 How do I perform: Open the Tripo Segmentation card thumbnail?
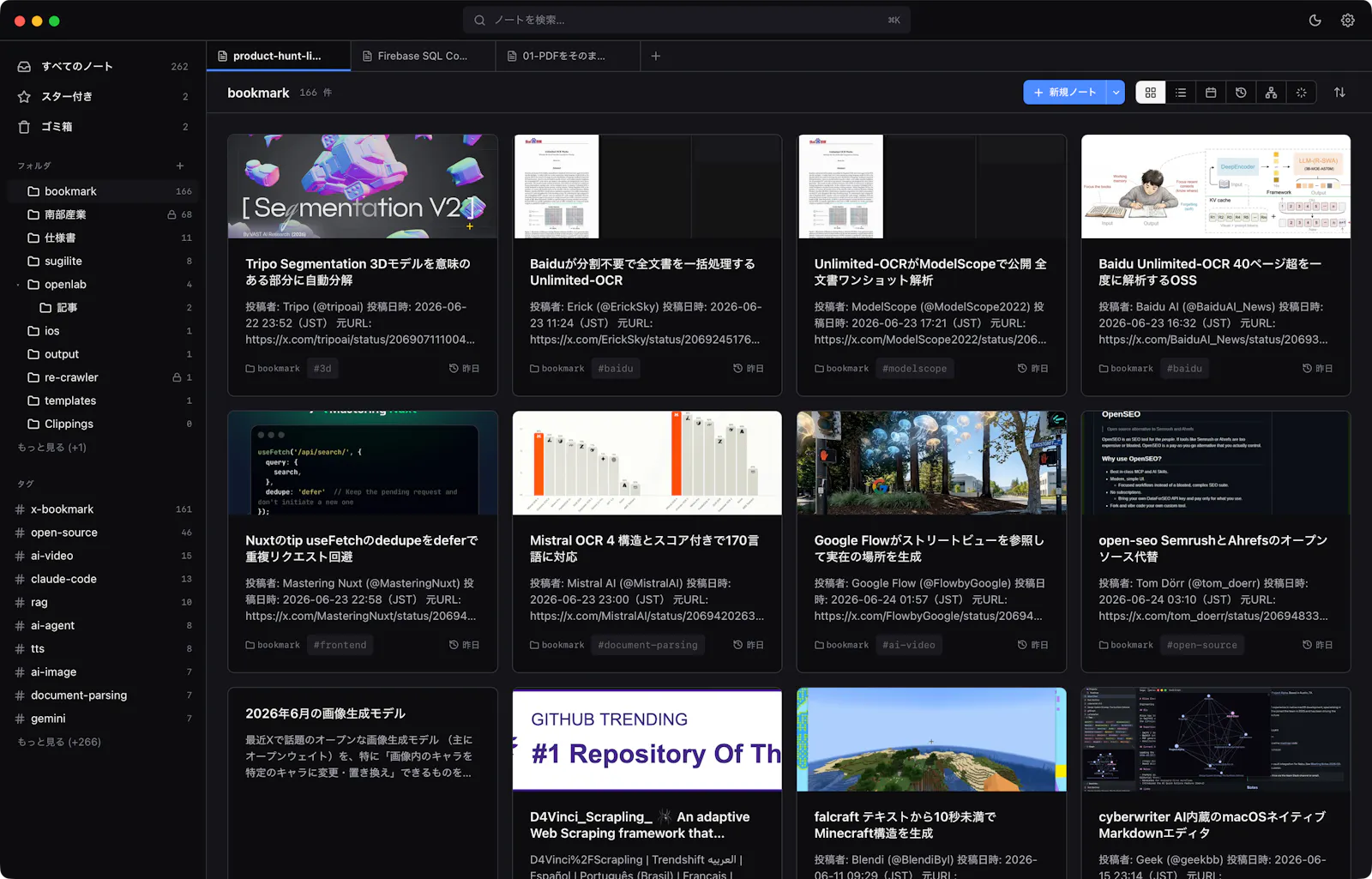pyautogui.click(x=363, y=186)
